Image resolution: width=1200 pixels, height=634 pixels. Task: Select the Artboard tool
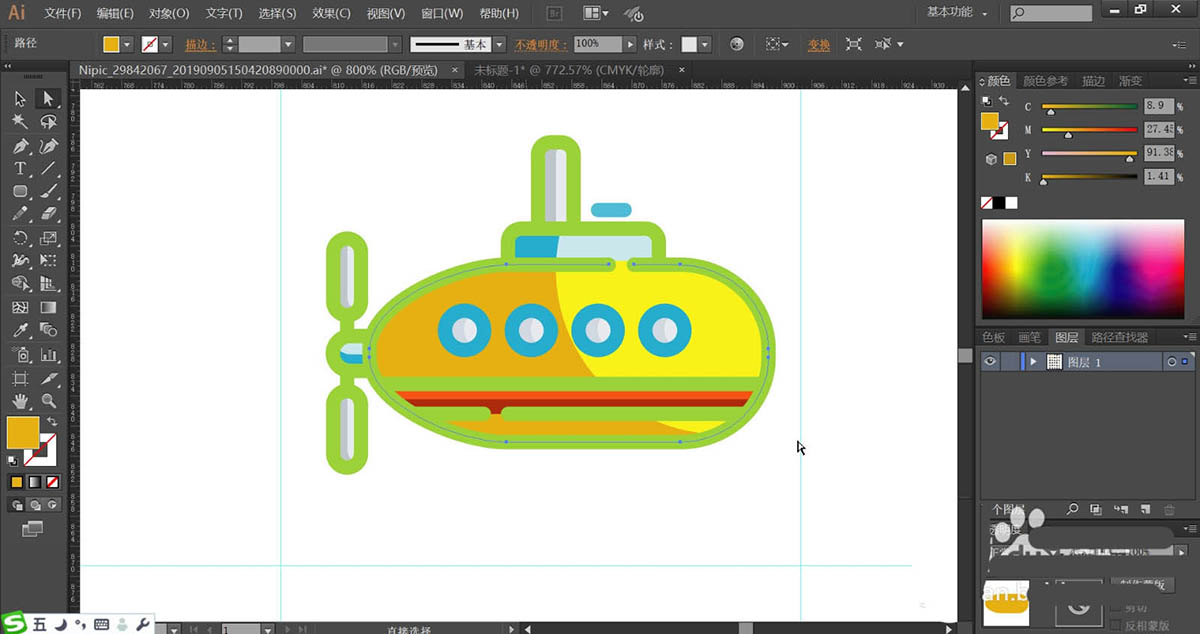click(x=20, y=378)
